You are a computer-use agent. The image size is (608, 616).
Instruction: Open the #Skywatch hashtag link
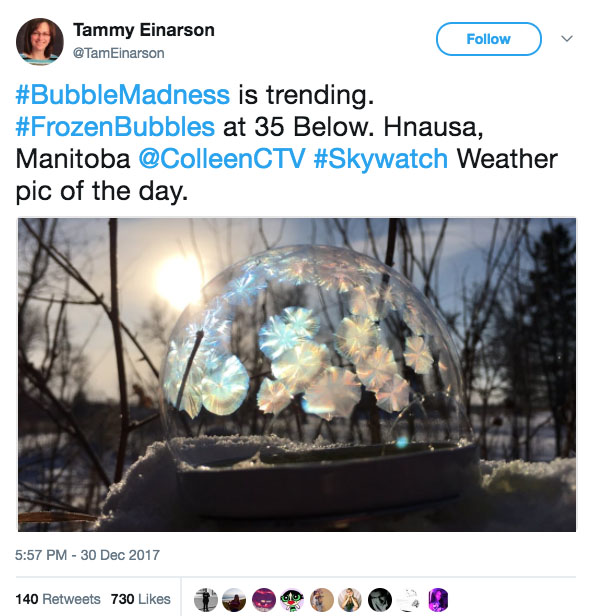point(381,159)
